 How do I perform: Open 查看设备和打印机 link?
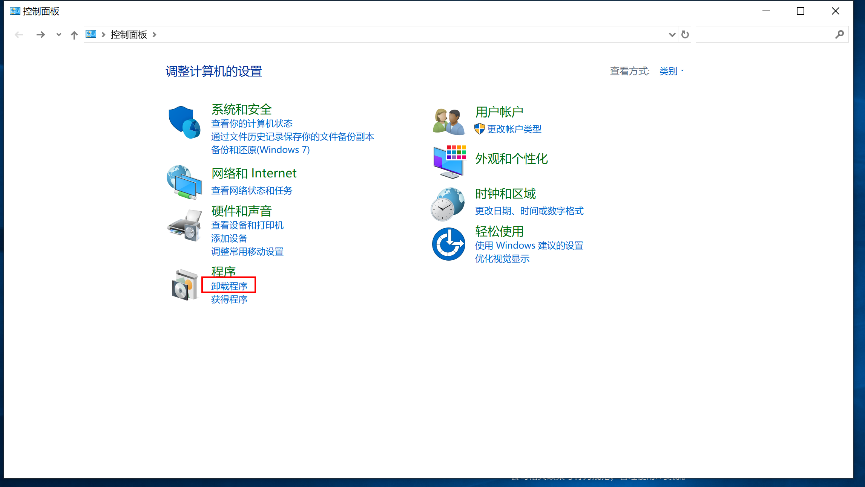247,225
